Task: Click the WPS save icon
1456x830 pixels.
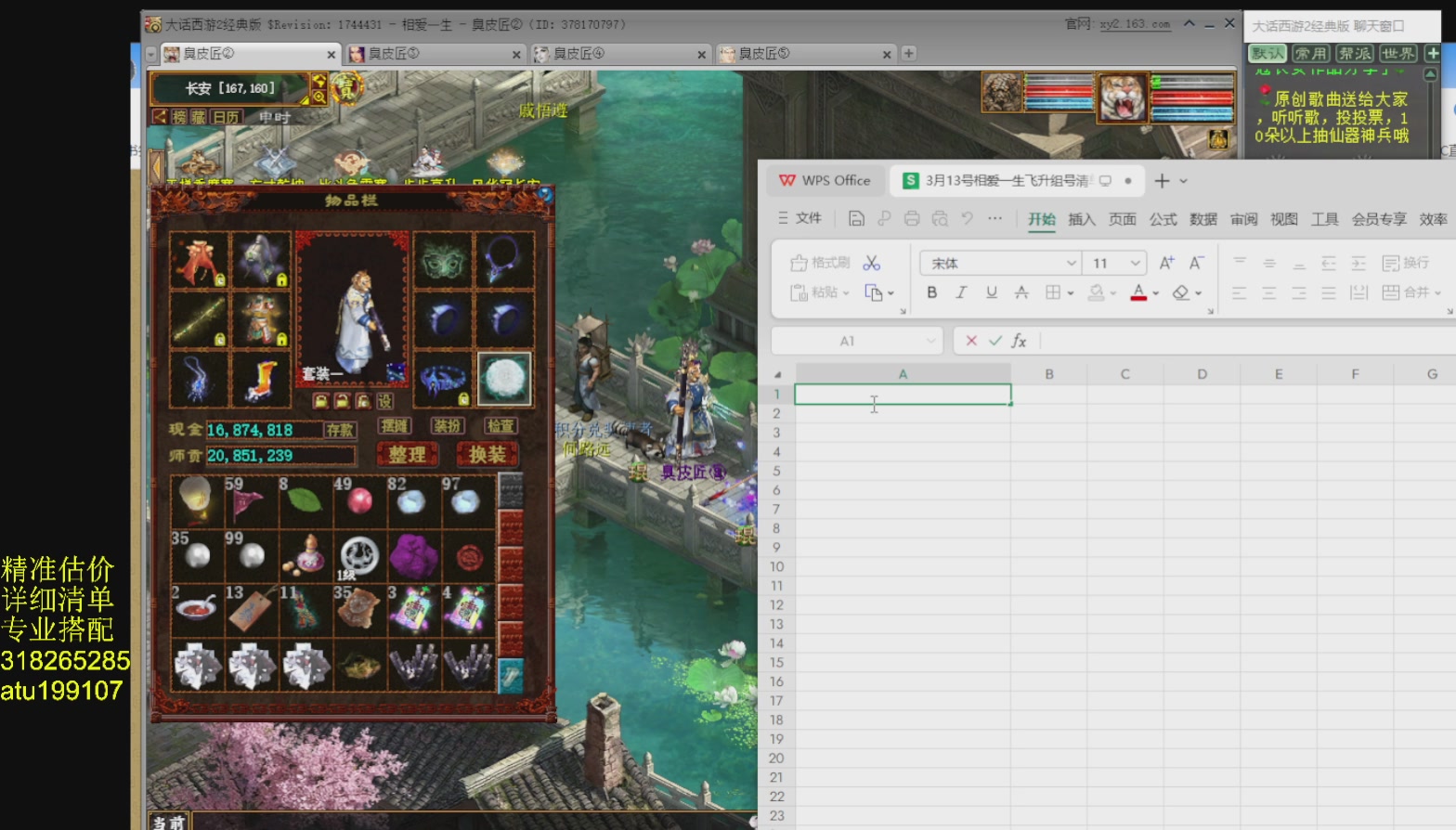Action: 856,218
